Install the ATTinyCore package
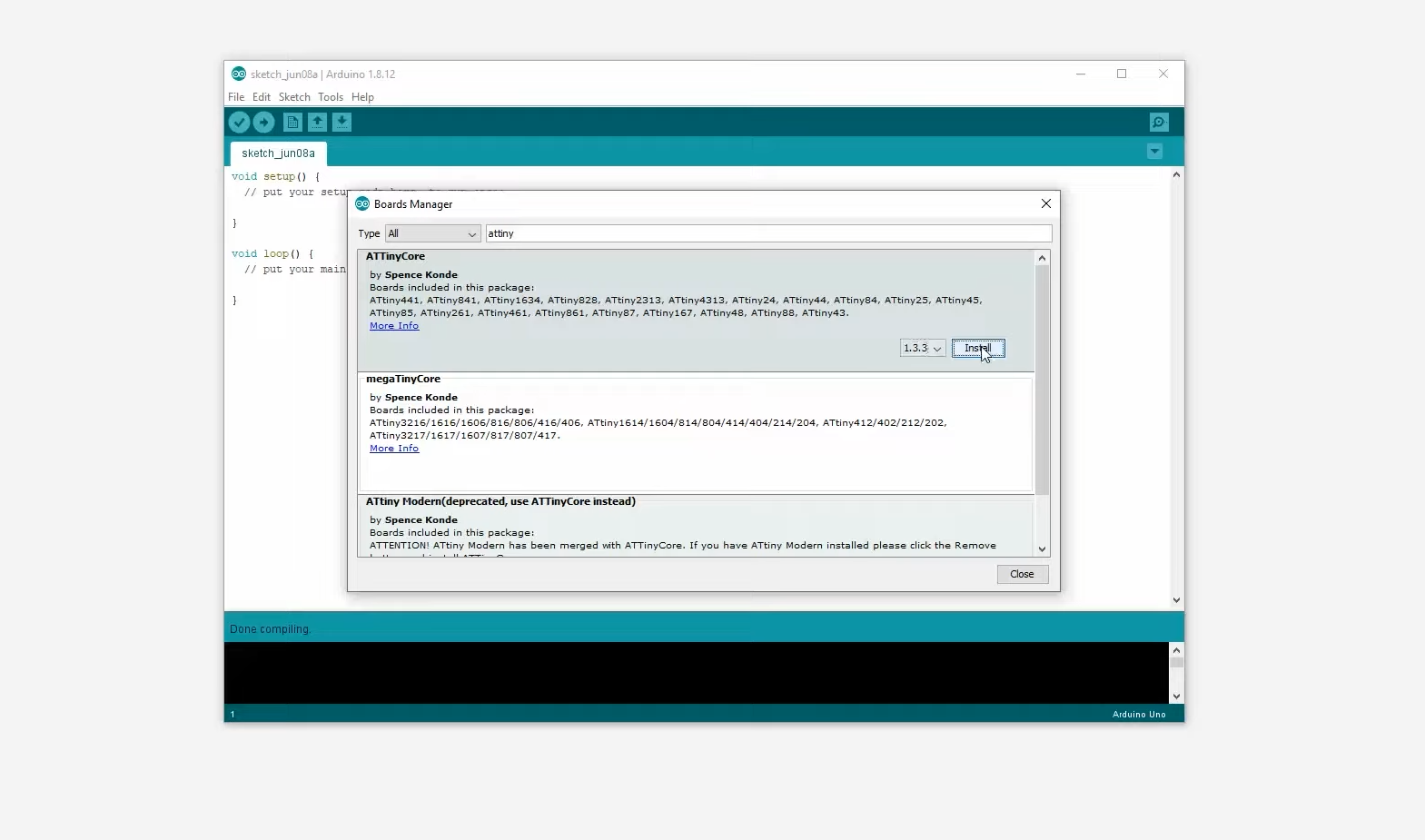 pyautogui.click(x=978, y=348)
